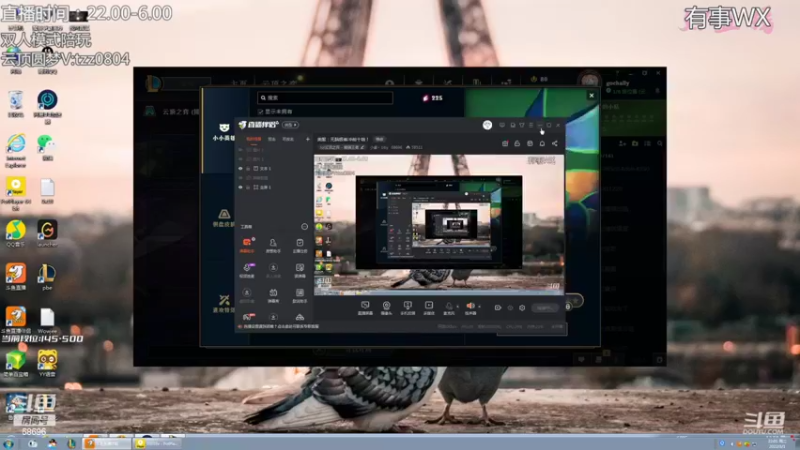Open the launcher desktop shortcut with G logo
Screen dimensions: 800x450
click(47, 234)
